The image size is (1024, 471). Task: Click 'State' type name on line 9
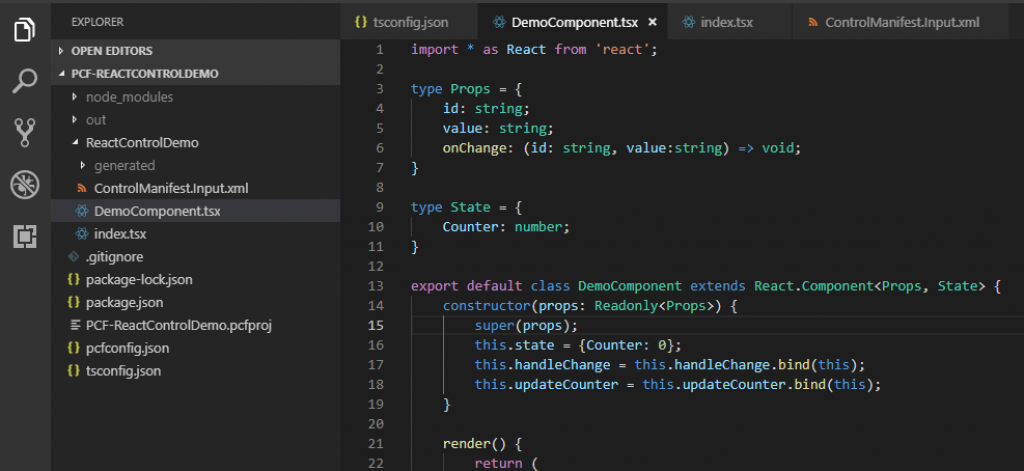point(470,207)
